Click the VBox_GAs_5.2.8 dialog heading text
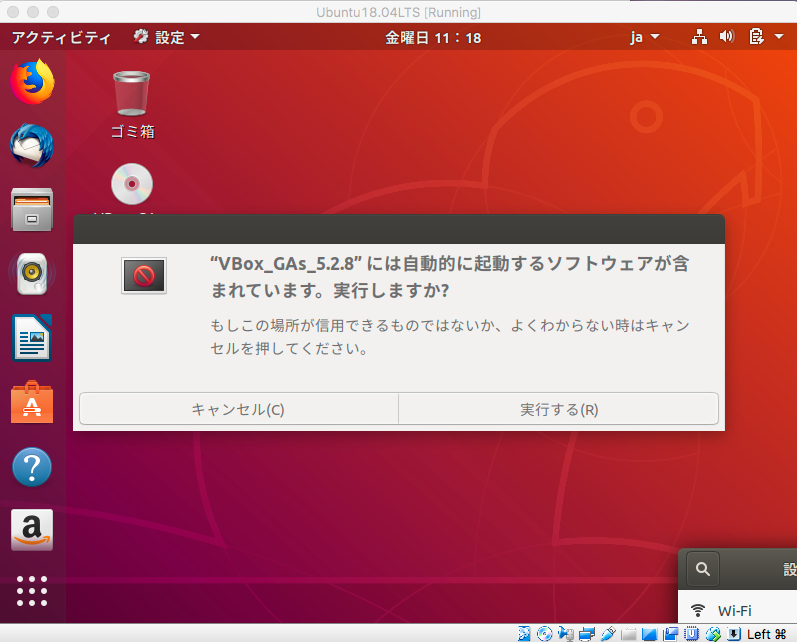This screenshot has width=797, height=642. coord(450,277)
